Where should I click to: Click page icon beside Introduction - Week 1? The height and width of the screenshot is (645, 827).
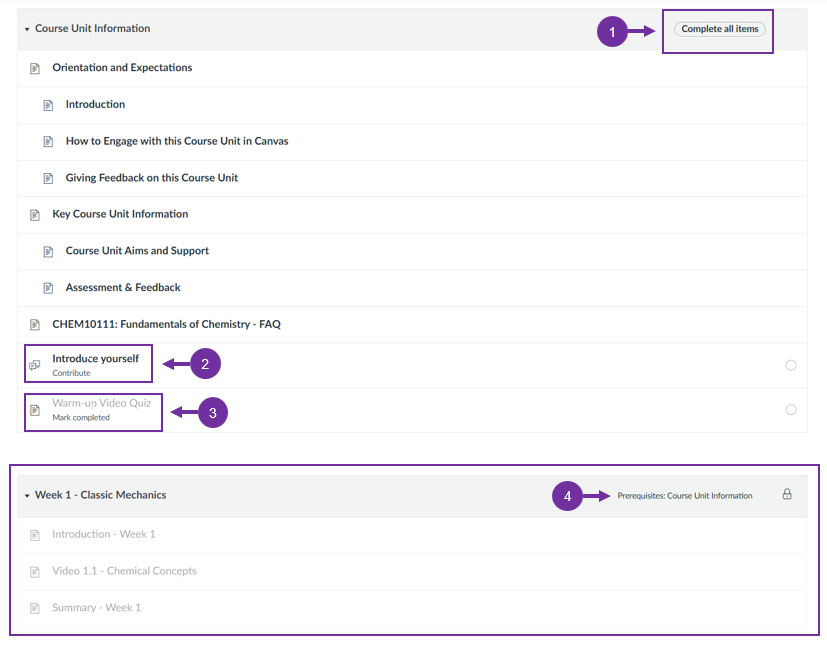(x=35, y=535)
